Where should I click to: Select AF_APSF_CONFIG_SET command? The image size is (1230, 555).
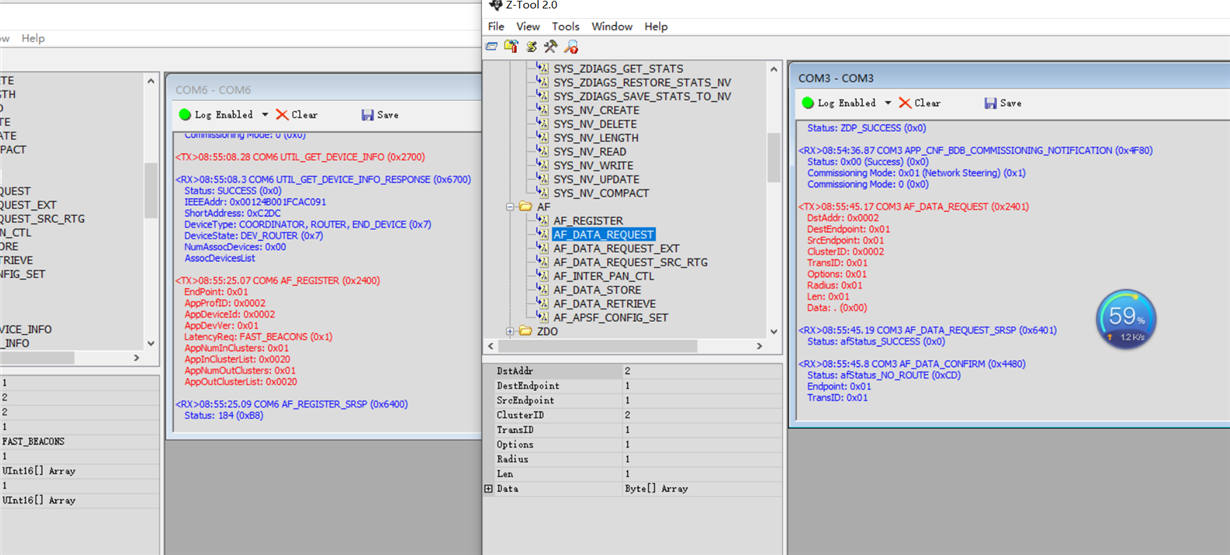pyautogui.click(x=611, y=317)
